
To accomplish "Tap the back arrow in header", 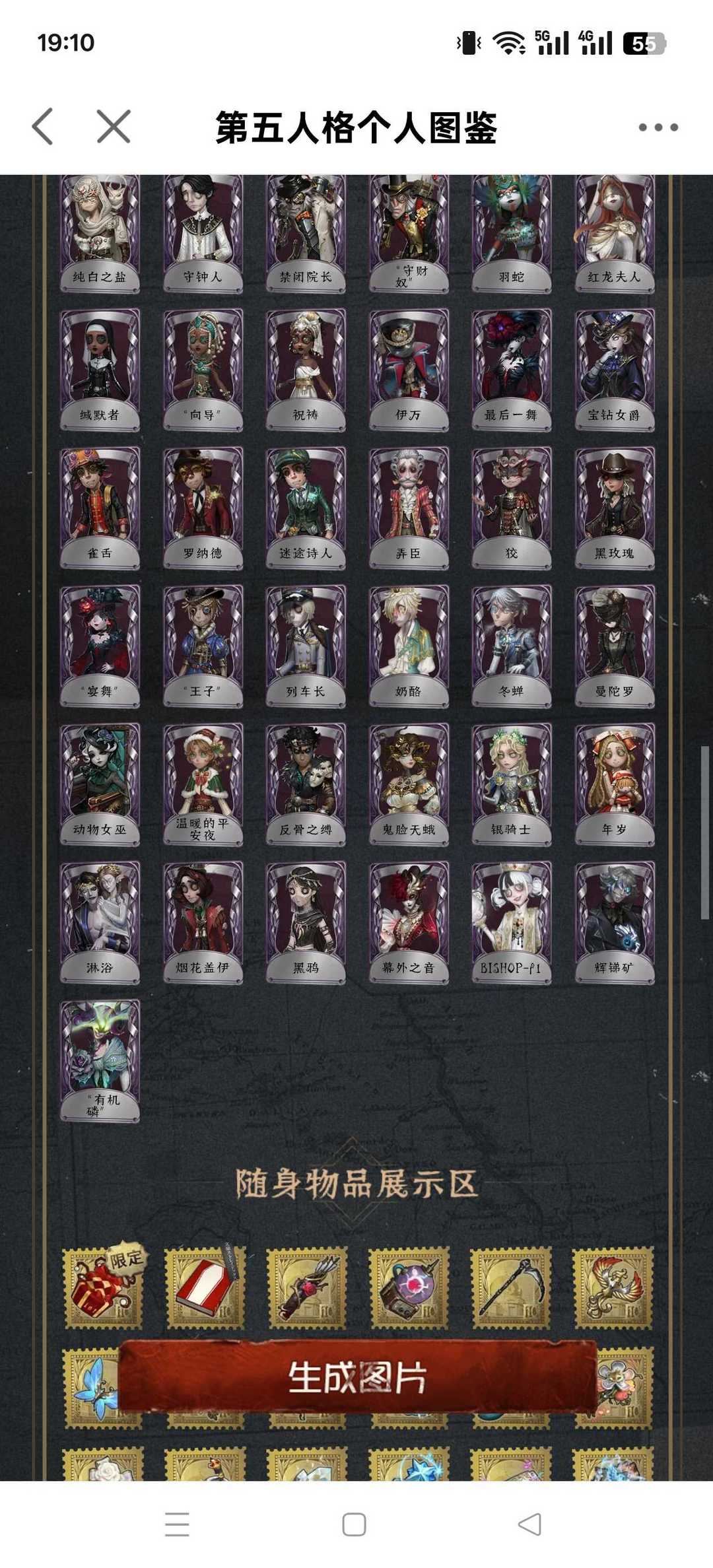I will (43, 126).
